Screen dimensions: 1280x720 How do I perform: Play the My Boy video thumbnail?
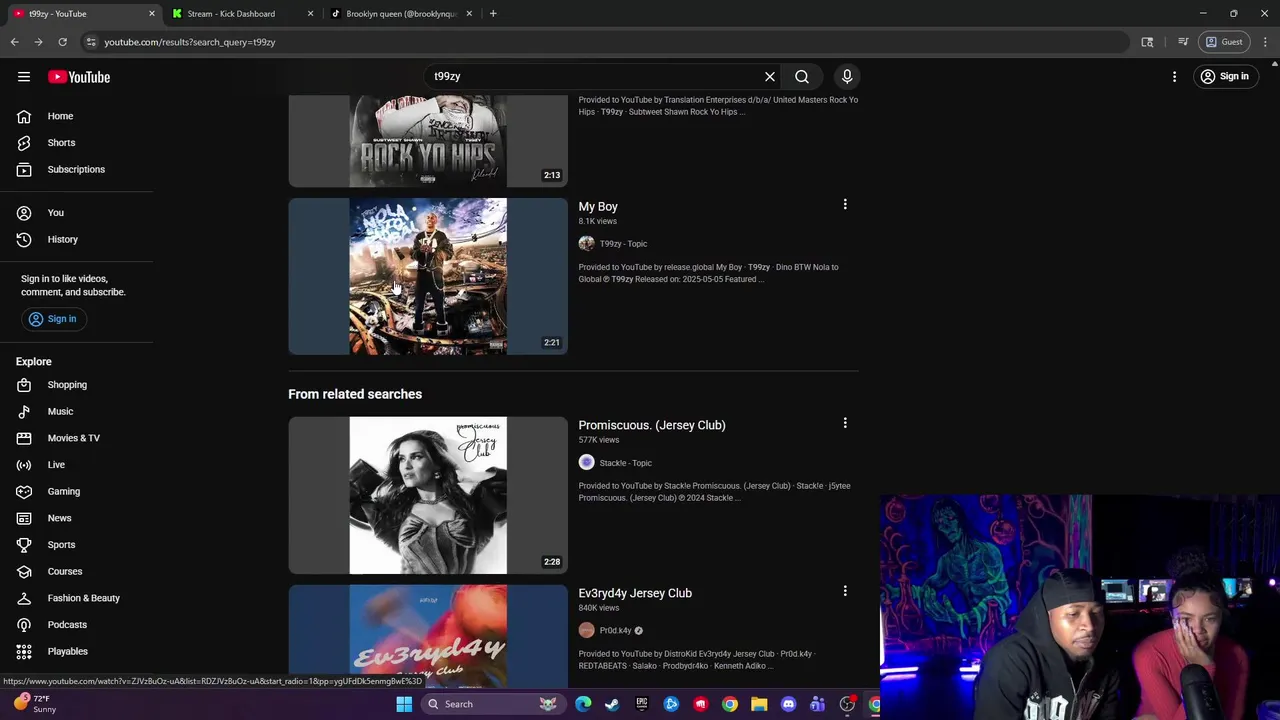428,276
